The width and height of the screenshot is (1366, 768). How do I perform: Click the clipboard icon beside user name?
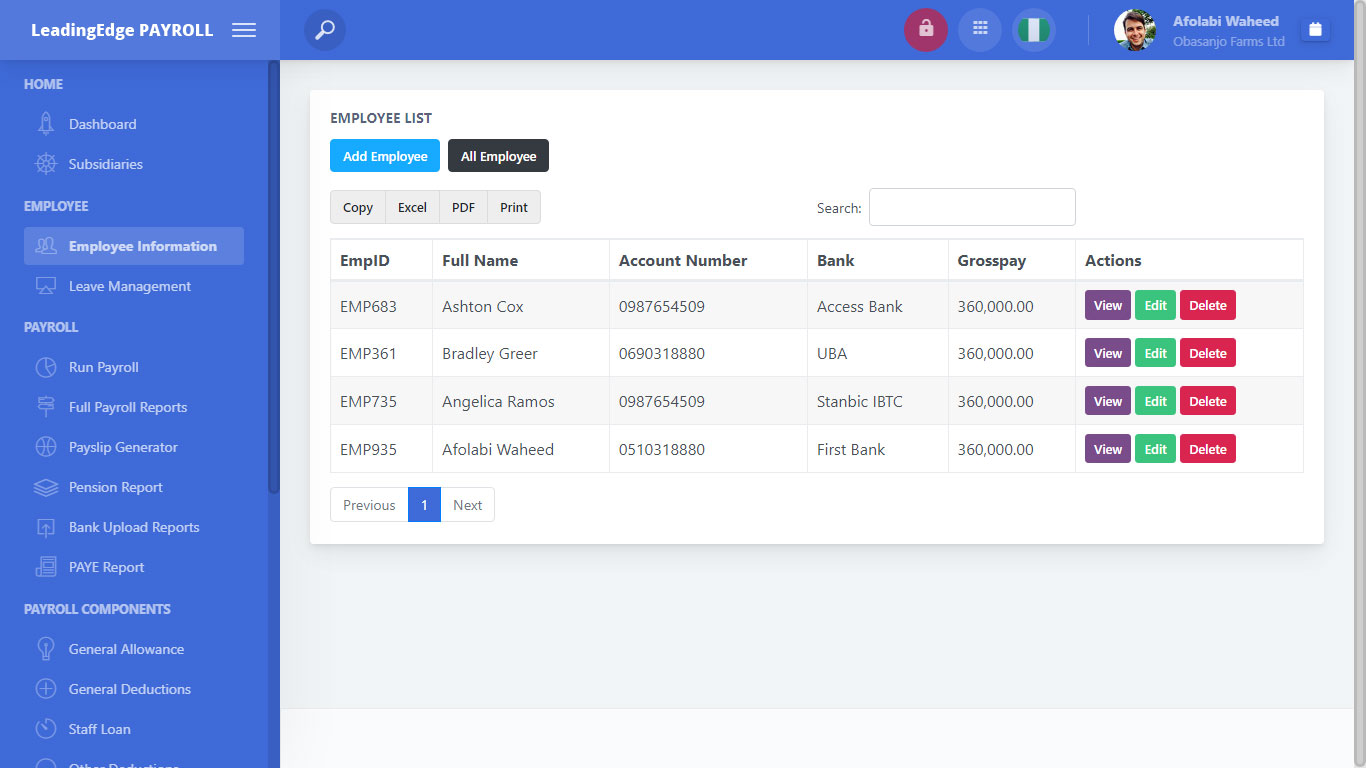tap(1315, 30)
